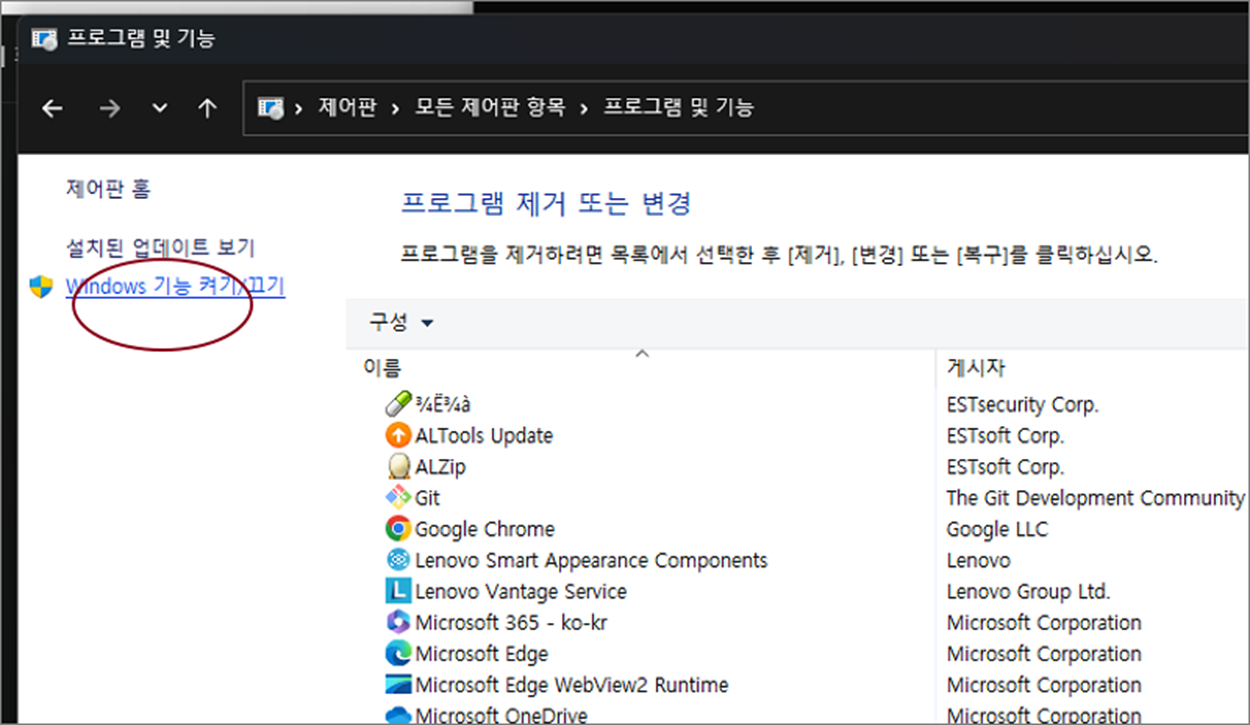Select ALTools Update icon

click(398, 435)
